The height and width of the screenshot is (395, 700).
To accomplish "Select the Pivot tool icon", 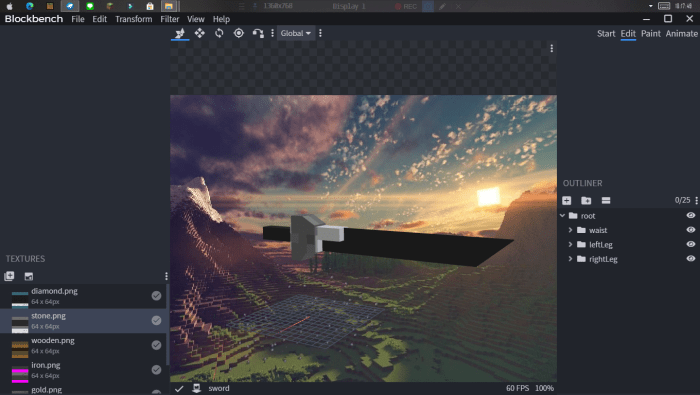I will pos(239,33).
